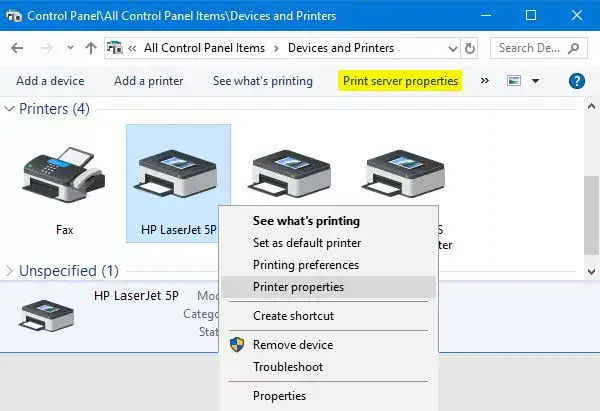Click the Fax label
The height and width of the screenshot is (411, 600).
click(64, 230)
